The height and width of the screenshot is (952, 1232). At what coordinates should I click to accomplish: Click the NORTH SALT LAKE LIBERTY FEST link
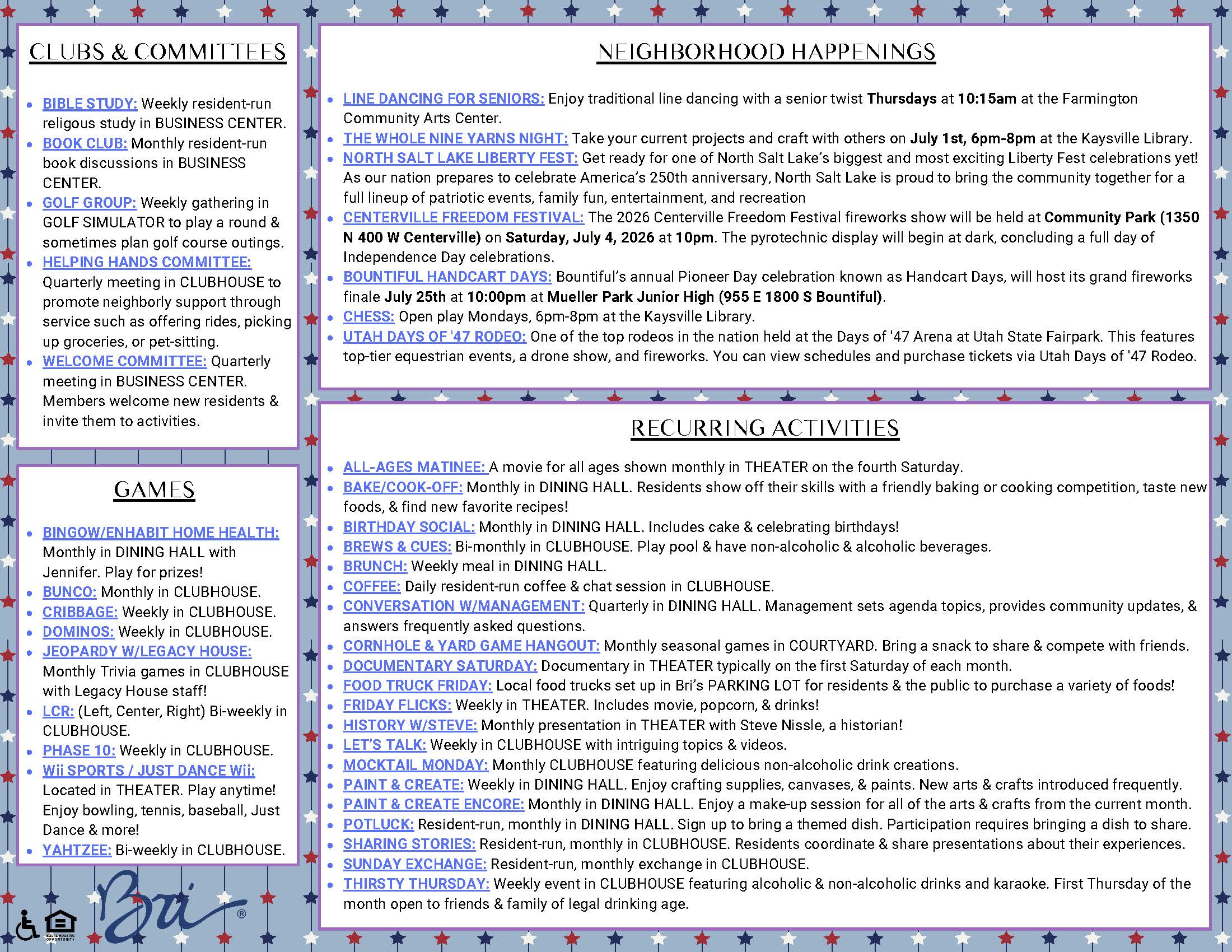click(460, 158)
